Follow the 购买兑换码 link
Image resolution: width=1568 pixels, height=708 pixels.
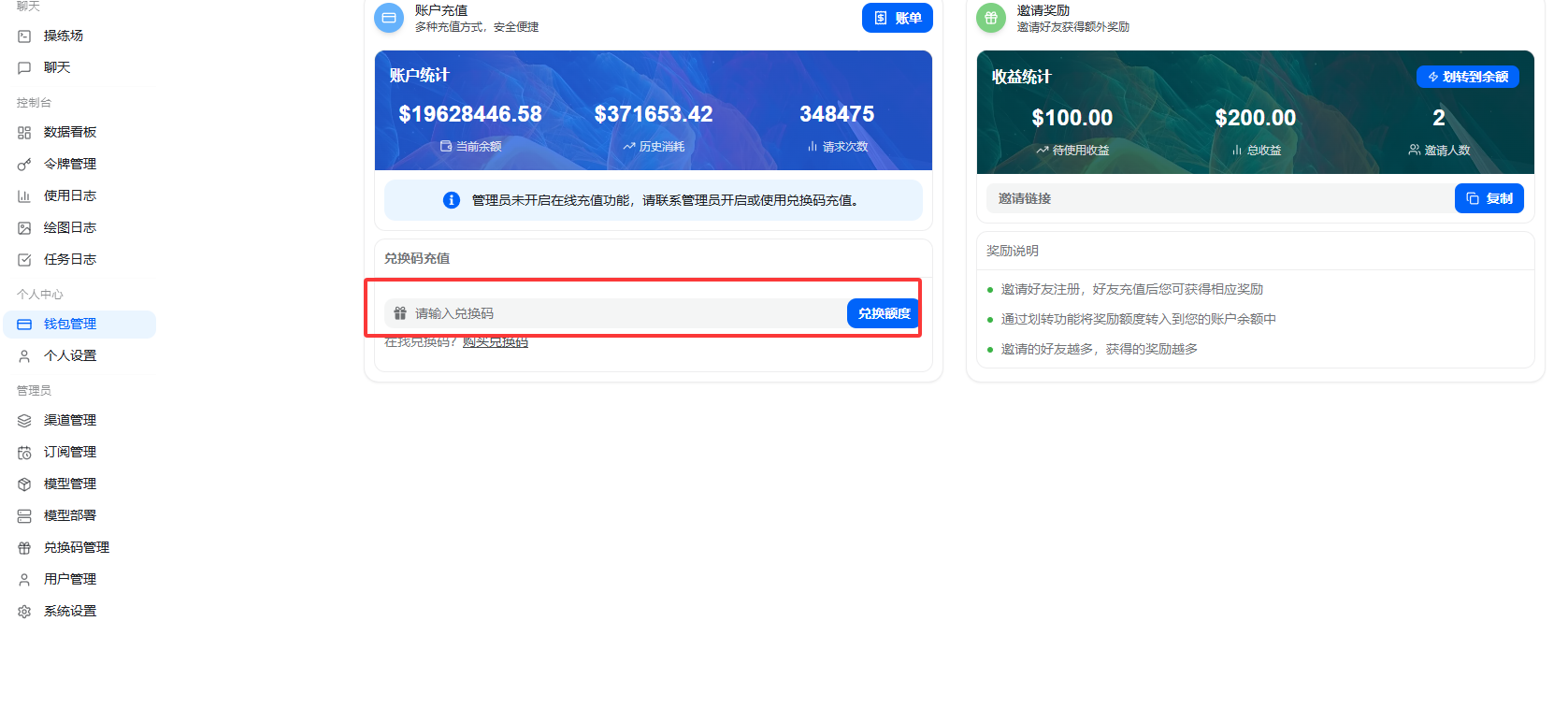[496, 342]
